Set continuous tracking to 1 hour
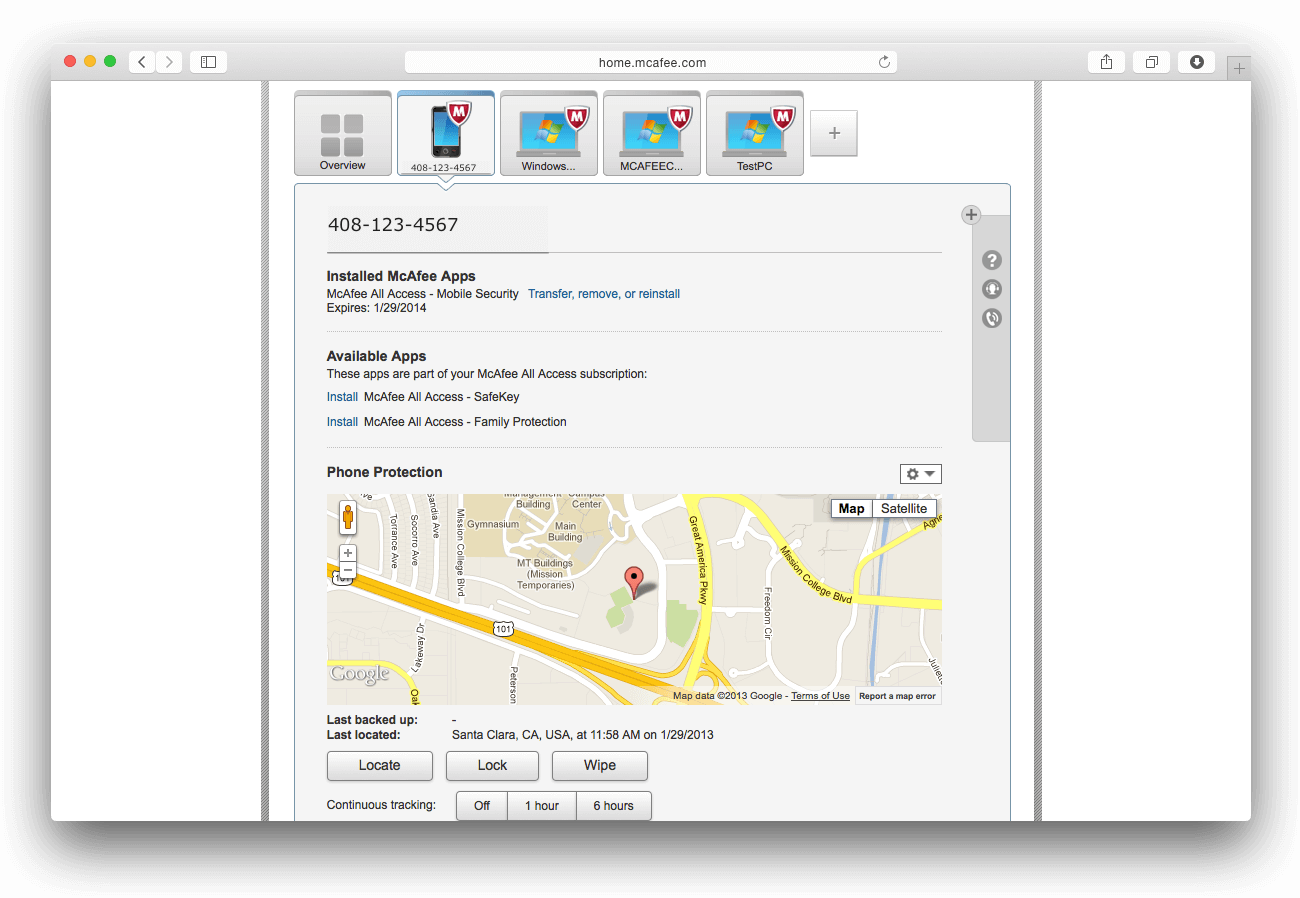 (x=542, y=806)
